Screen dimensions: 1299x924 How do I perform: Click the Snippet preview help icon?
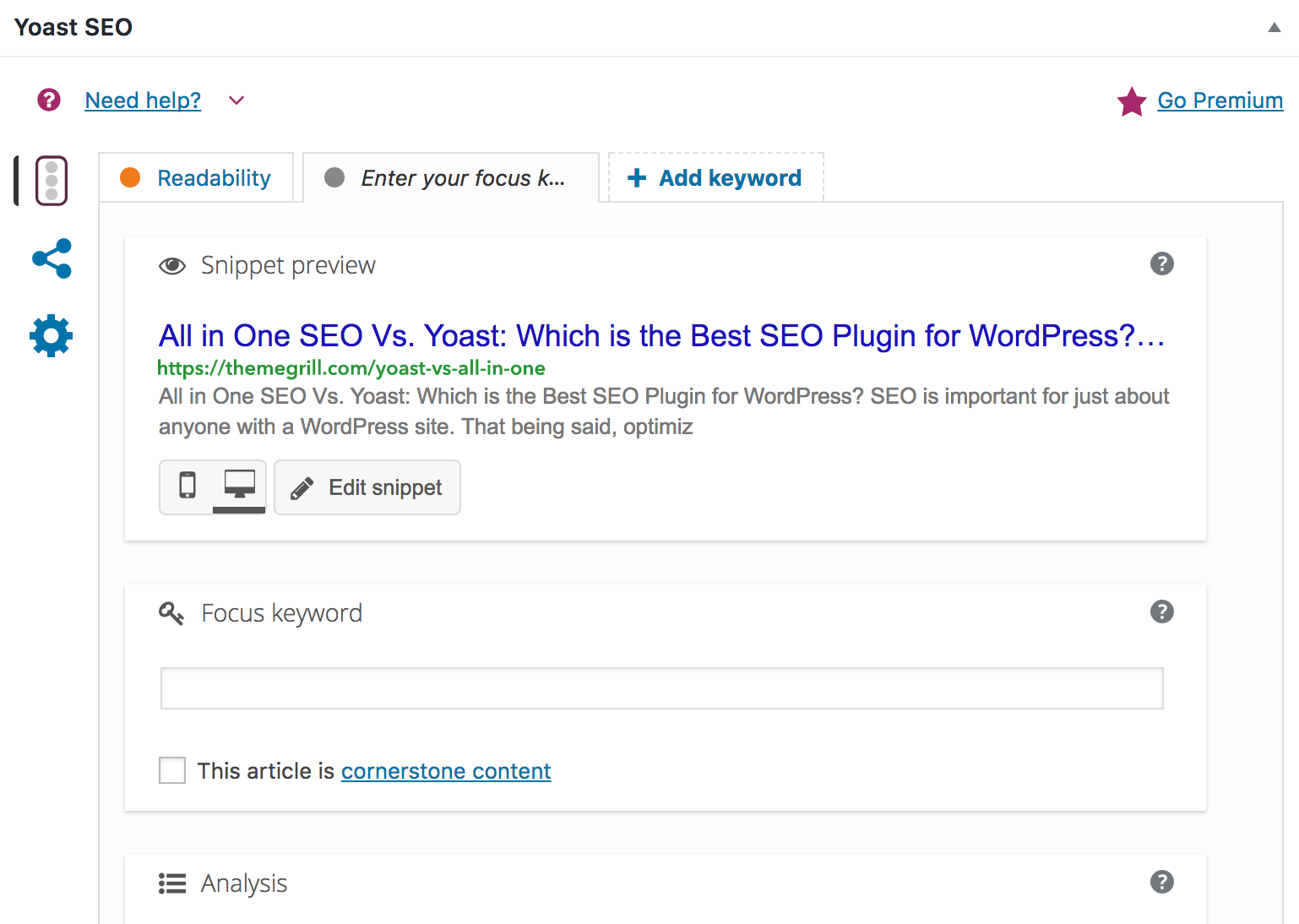click(x=1162, y=264)
